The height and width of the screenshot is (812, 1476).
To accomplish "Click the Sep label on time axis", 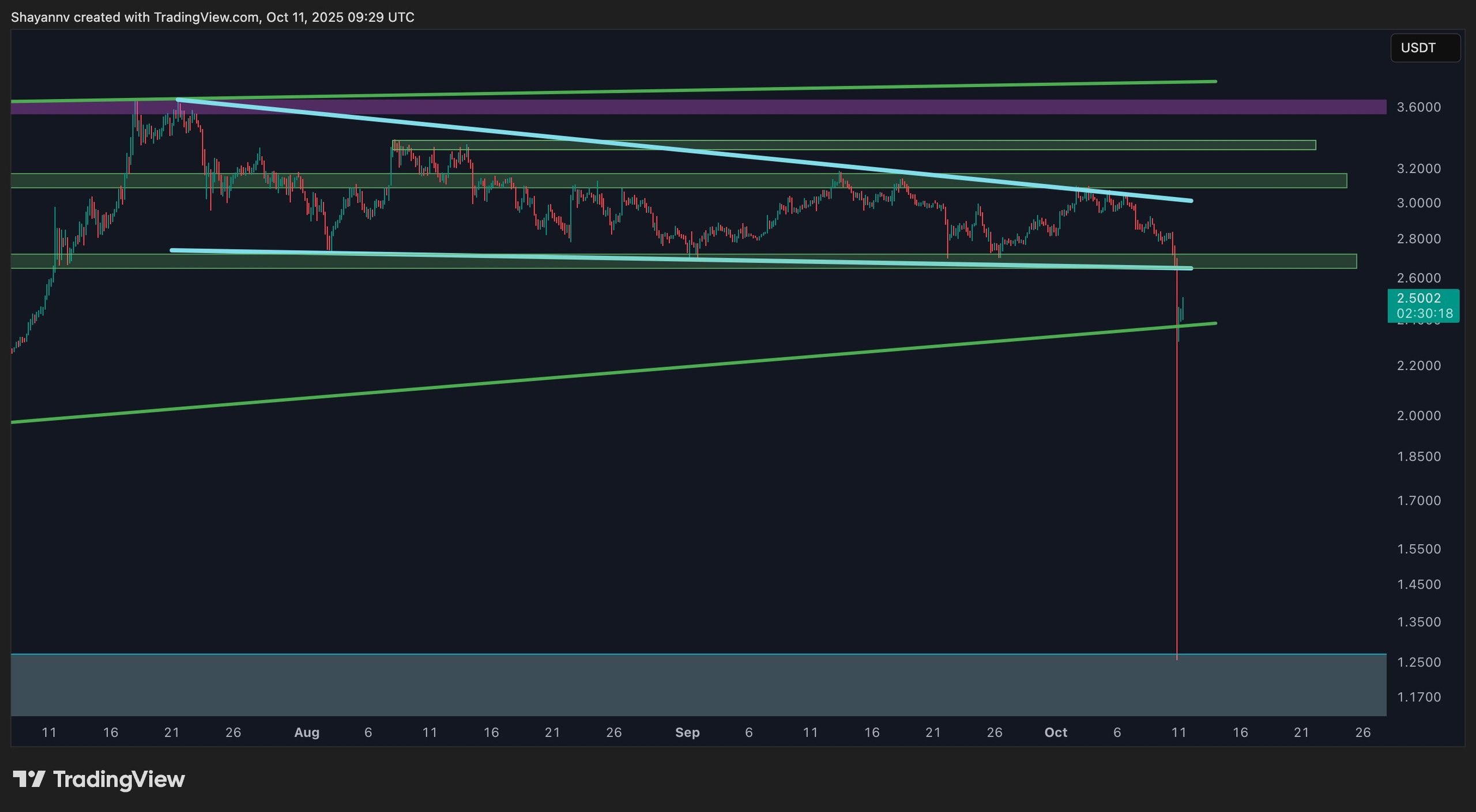I will pos(687,732).
